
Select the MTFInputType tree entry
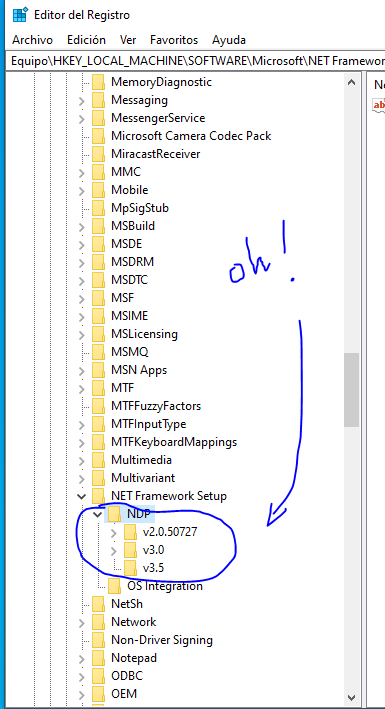148,424
